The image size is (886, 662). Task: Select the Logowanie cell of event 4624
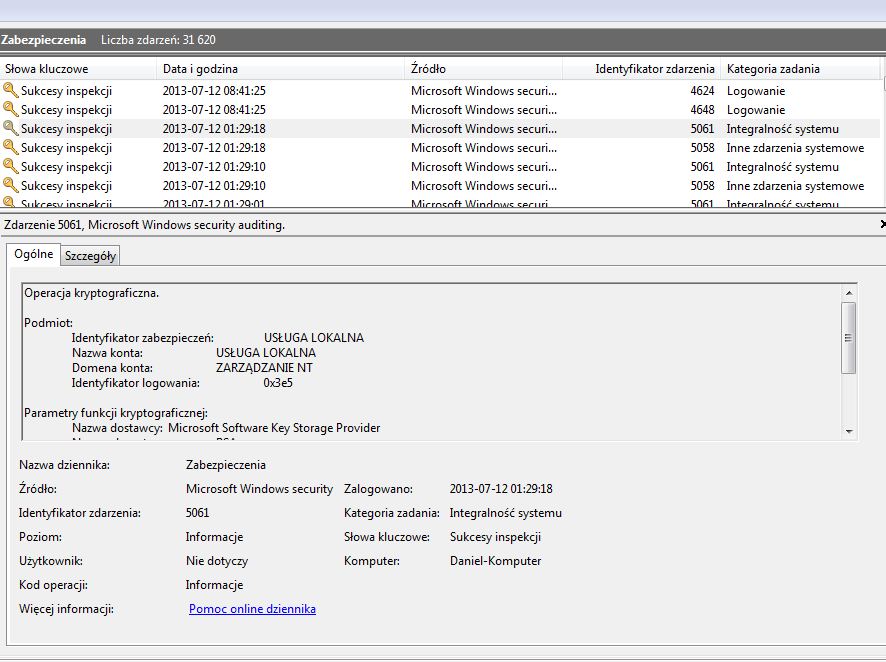point(755,91)
